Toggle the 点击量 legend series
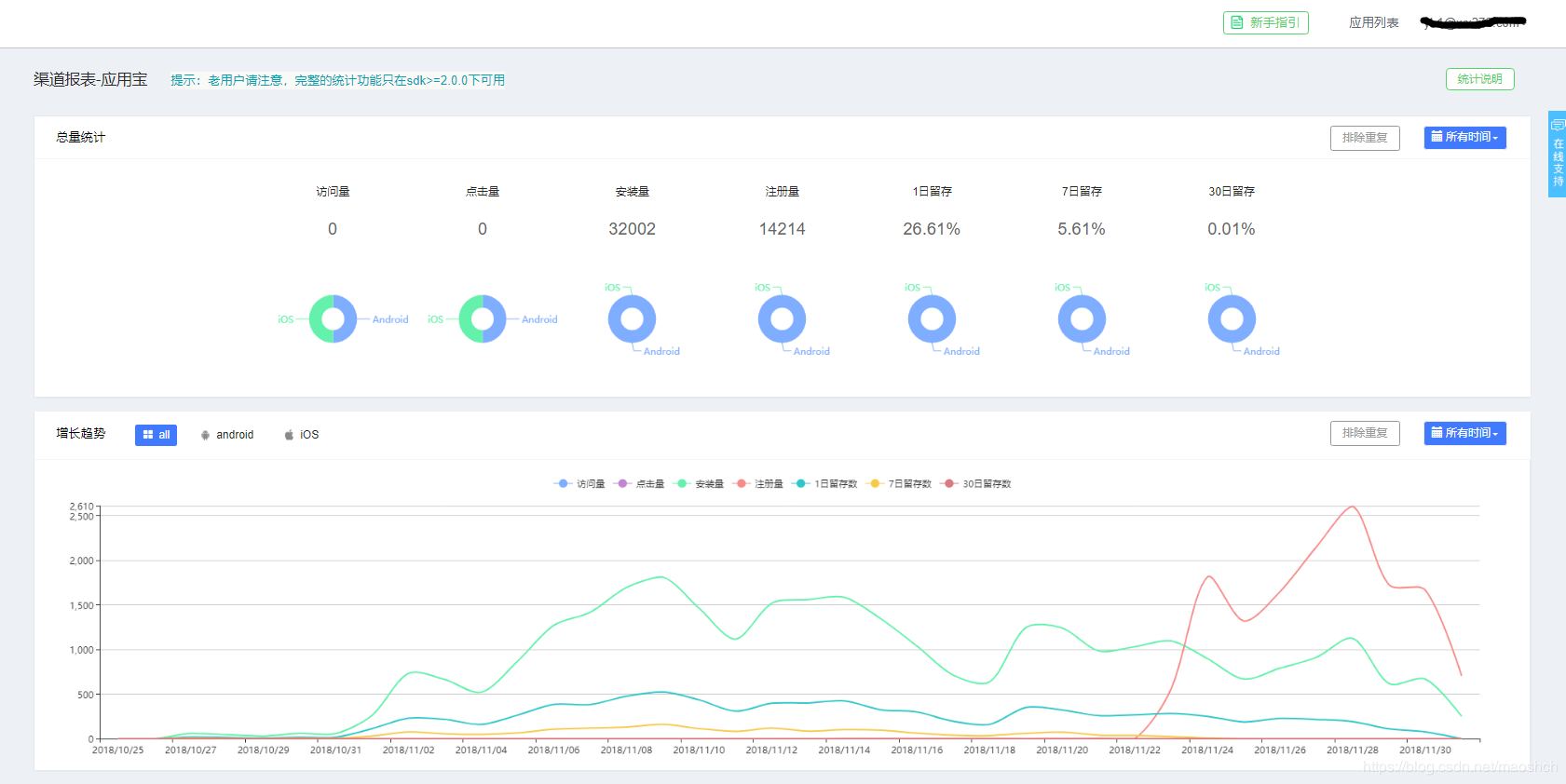 [x=640, y=483]
